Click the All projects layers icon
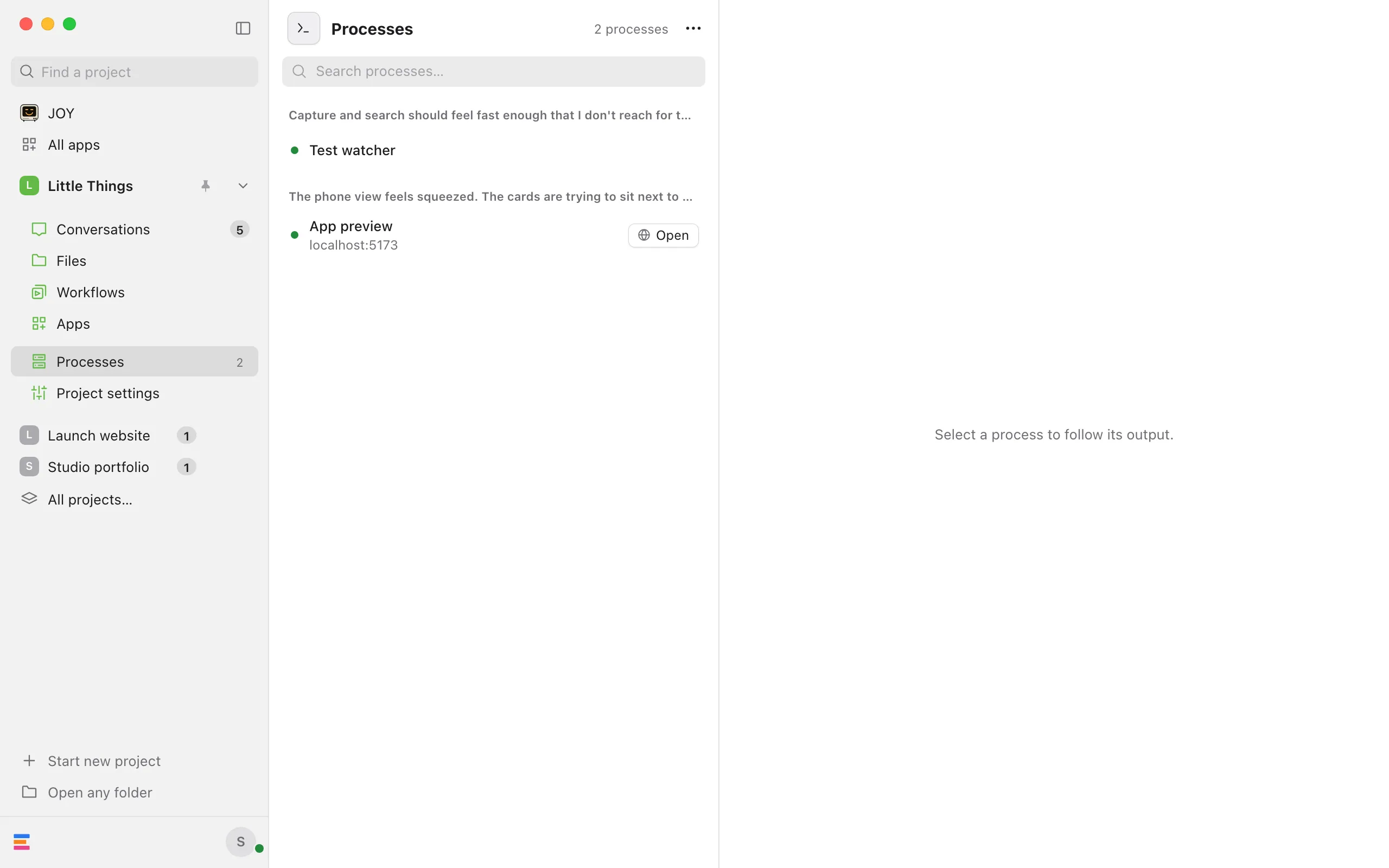Viewport: 1389px width, 868px height. [x=29, y=499]
